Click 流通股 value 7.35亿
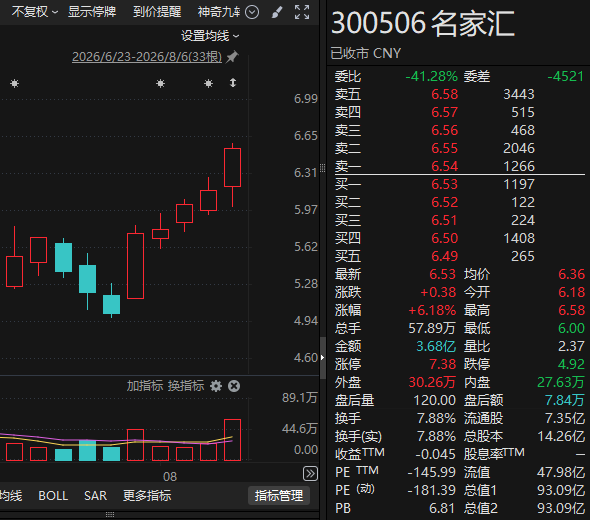Screen dimensions: 590x520 (565, 418)
